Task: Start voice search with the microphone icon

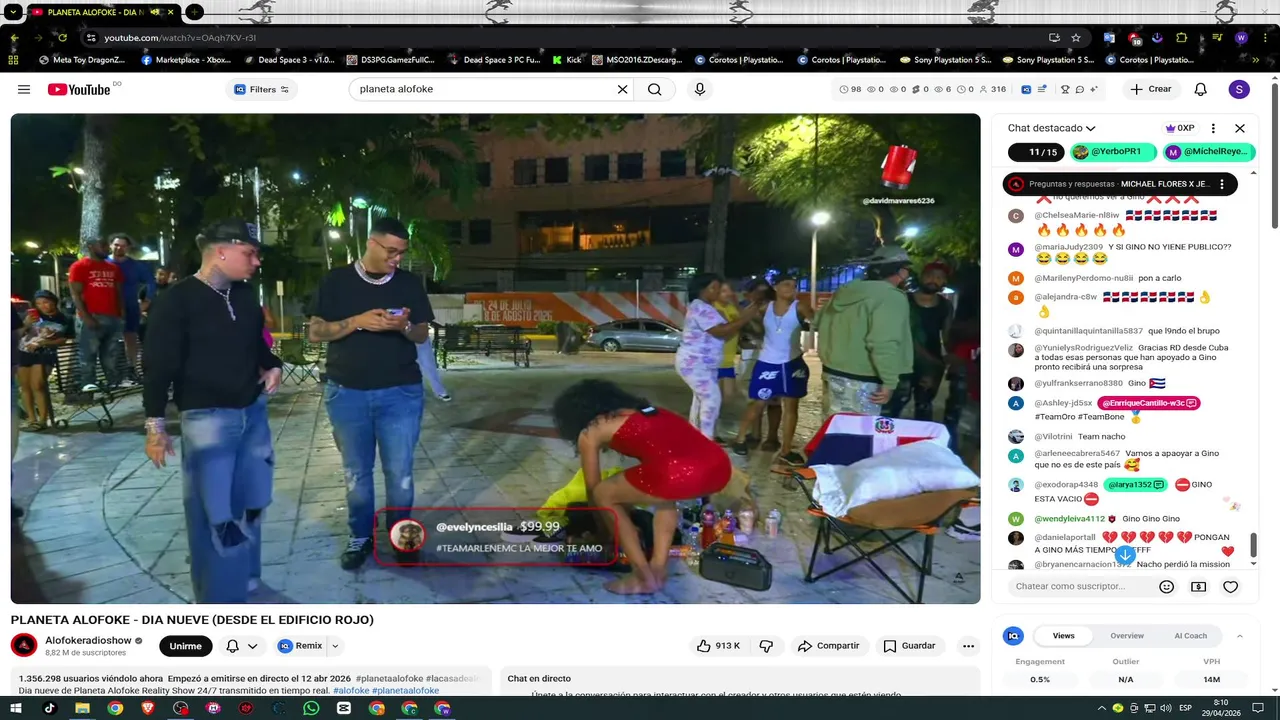Action: [700, 89]
